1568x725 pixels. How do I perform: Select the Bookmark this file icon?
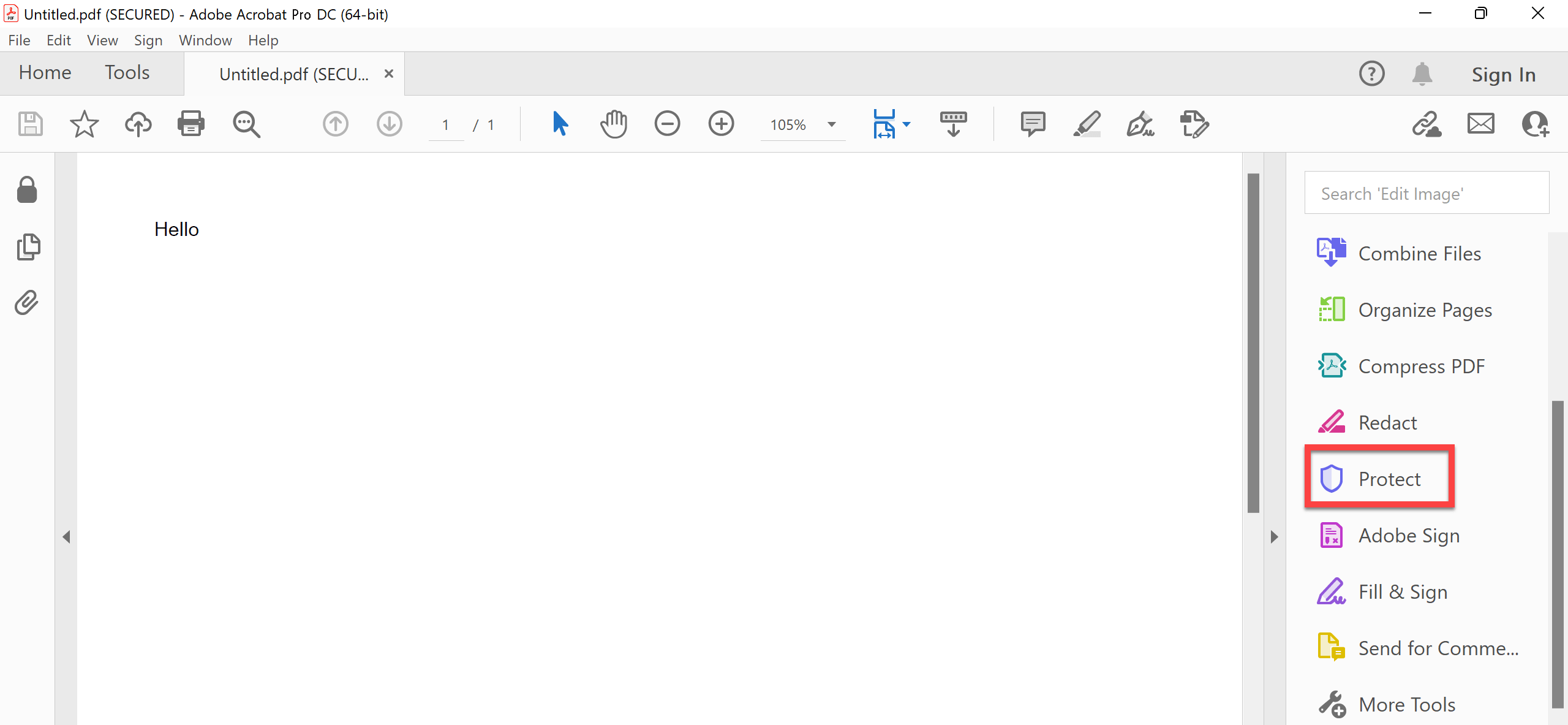point(85,125)
